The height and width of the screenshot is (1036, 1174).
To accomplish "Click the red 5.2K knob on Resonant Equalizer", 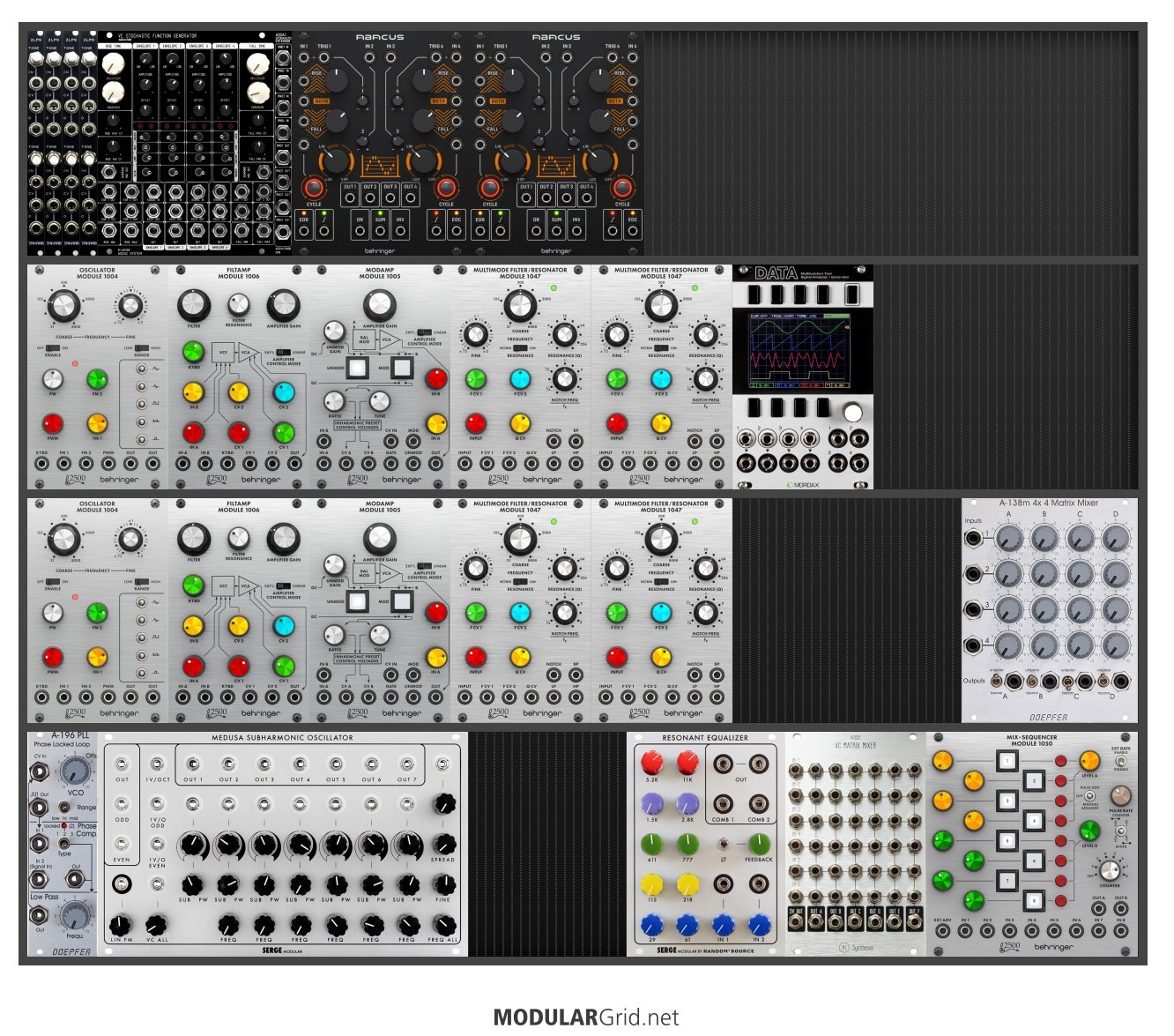I will (651, 763).
